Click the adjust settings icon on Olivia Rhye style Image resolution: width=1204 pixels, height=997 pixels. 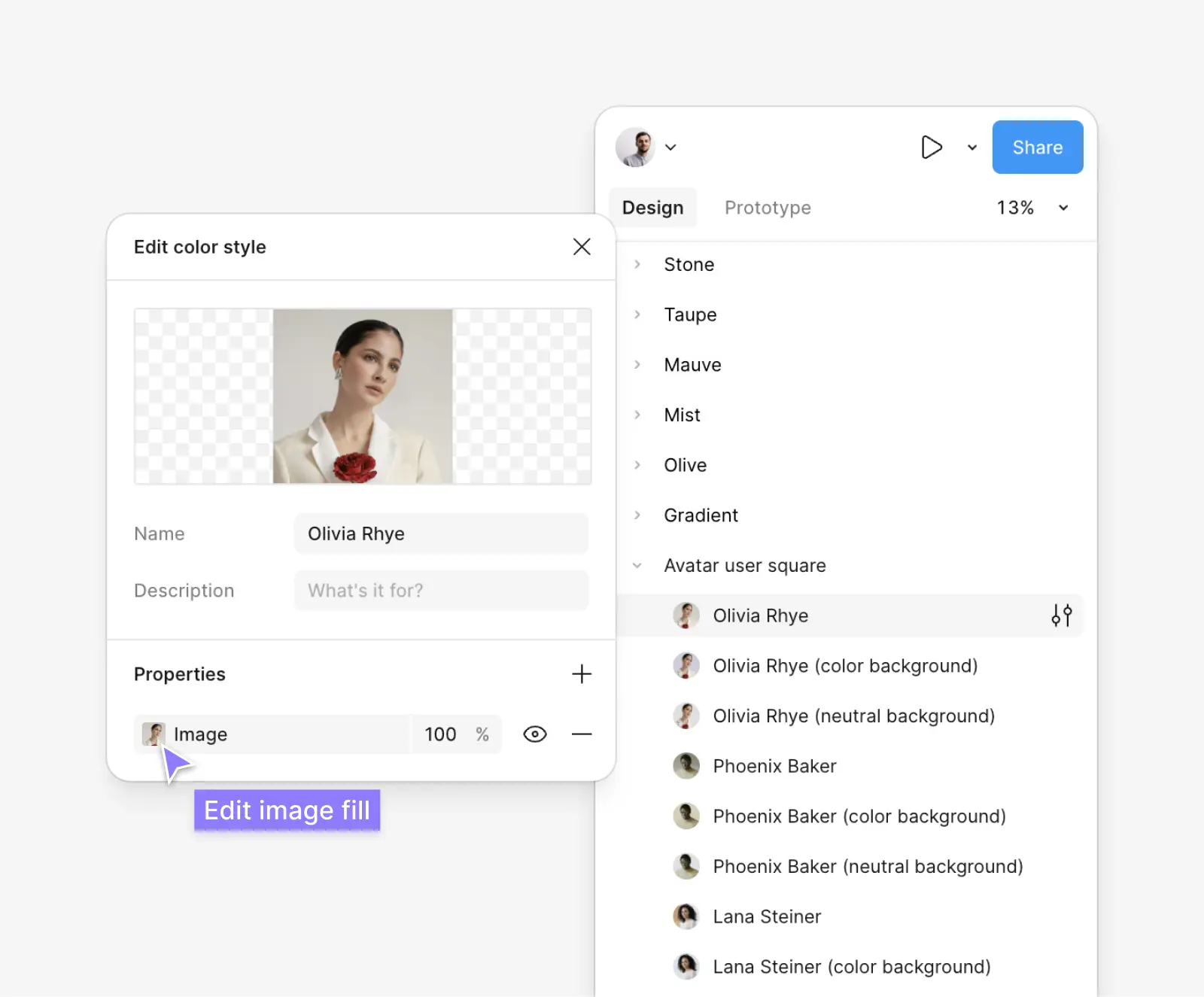1062,616
